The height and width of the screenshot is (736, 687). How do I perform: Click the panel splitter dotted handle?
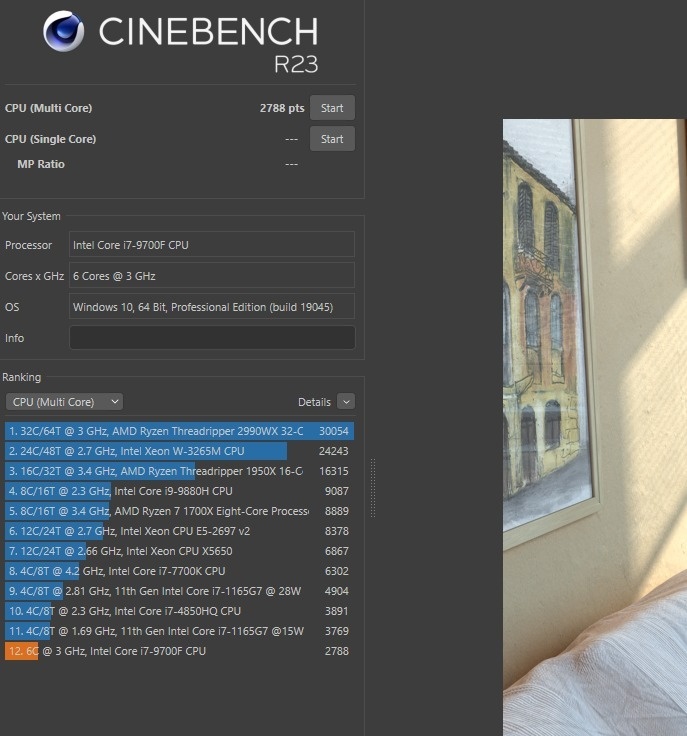point(373,488)
